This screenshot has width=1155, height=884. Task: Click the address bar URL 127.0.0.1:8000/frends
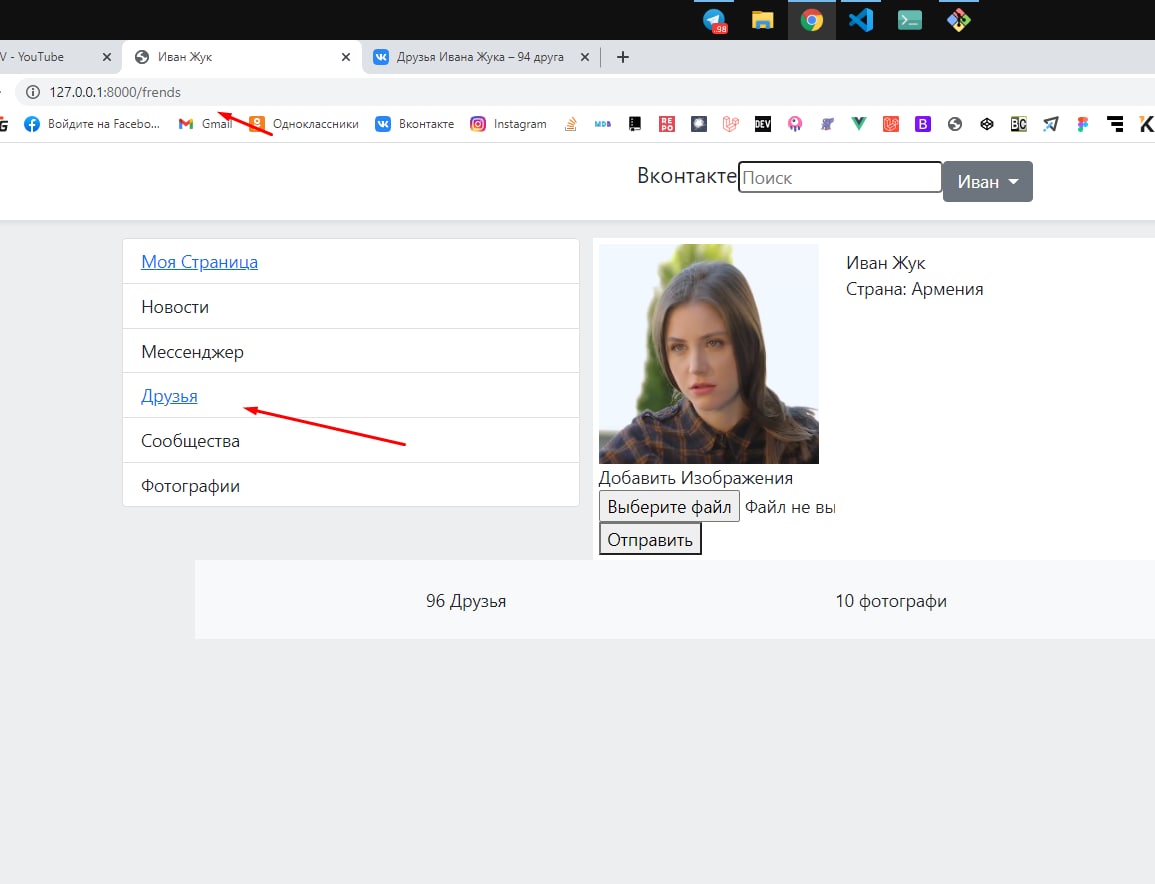click(x=115, y=92)
